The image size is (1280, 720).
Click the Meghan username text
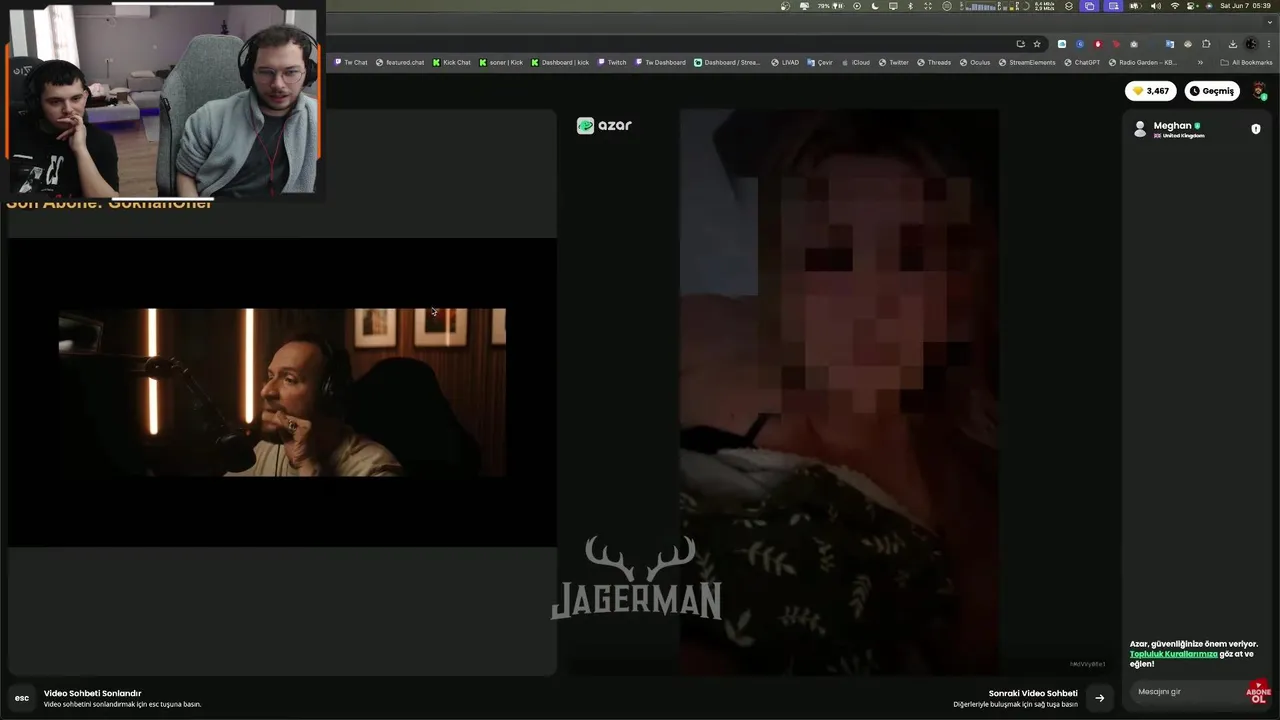pyautogui.click(x=1172, y=126)
